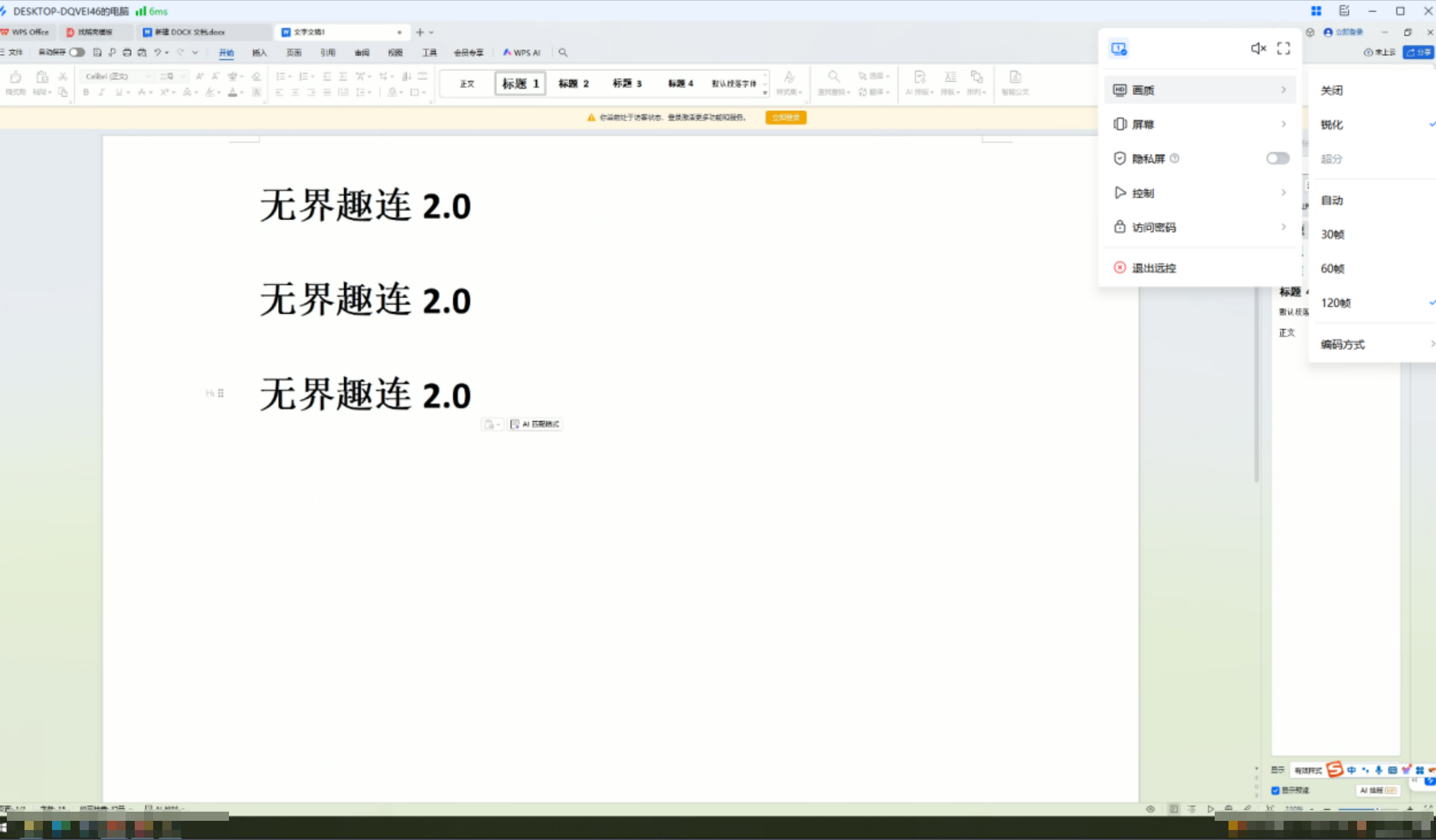Toggle the 隐私屏 privacy screen switch
This screenshot has width=1436, height=840.
(1277, 159)
